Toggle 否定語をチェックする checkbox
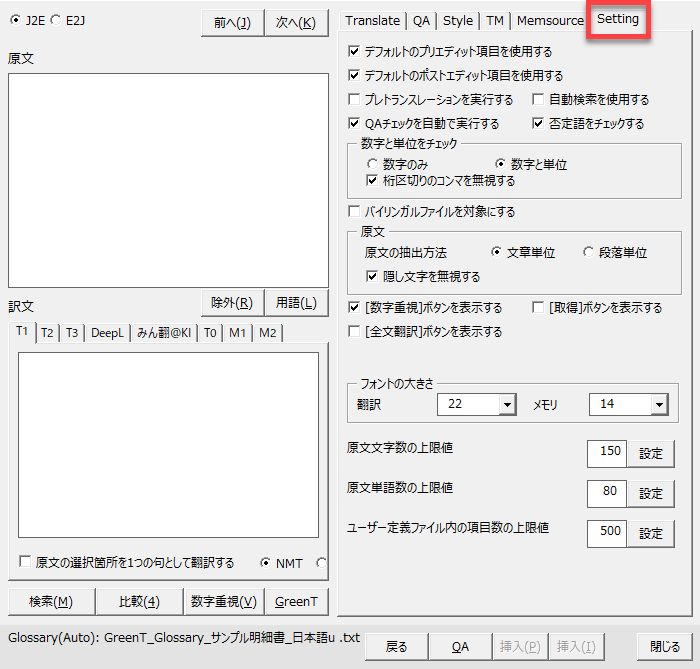Viewport: 700px width, 669px height. click(540, 124)
